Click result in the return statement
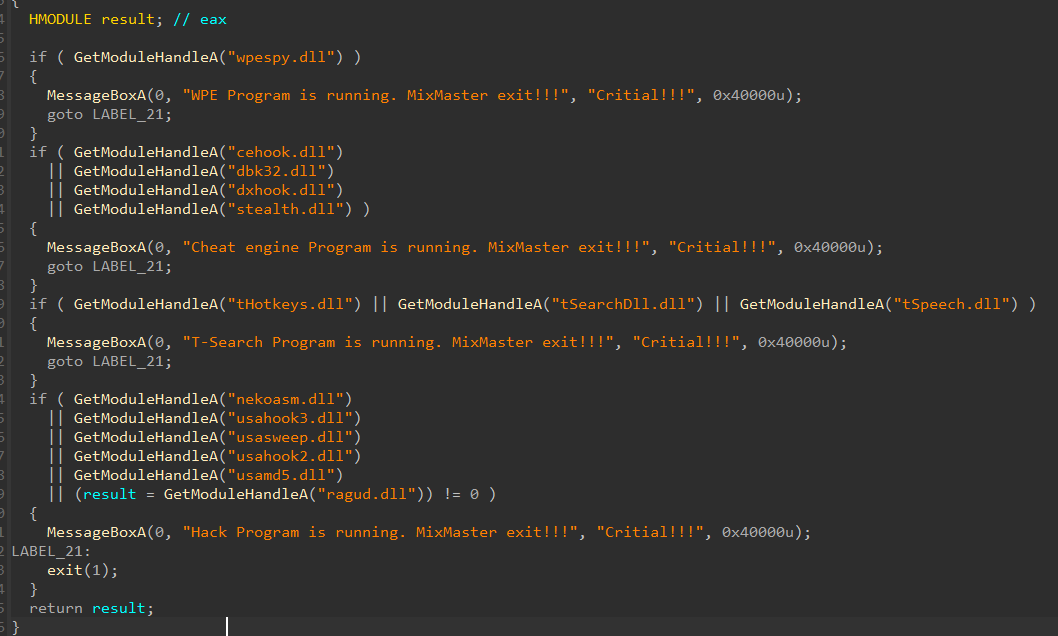The height and width of the screenshot is (636, 1058). (x=119, y=607)
